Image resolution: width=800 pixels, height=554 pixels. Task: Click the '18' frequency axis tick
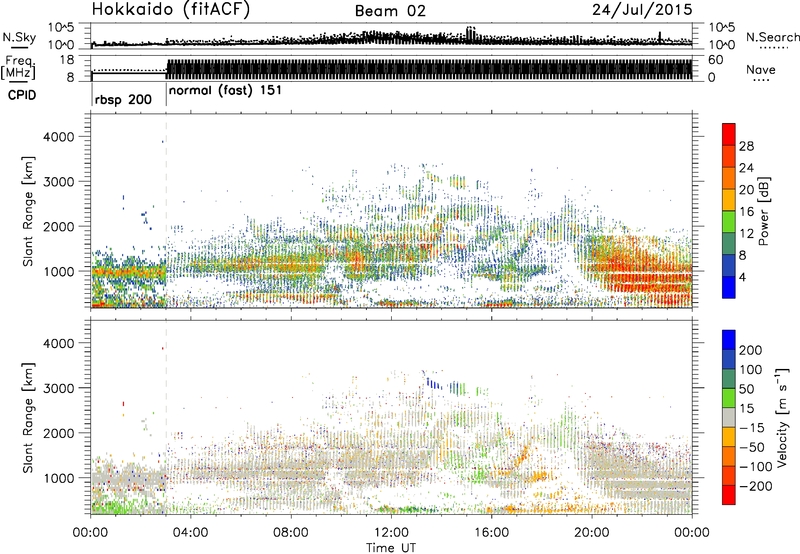click(x=68, y=60)
